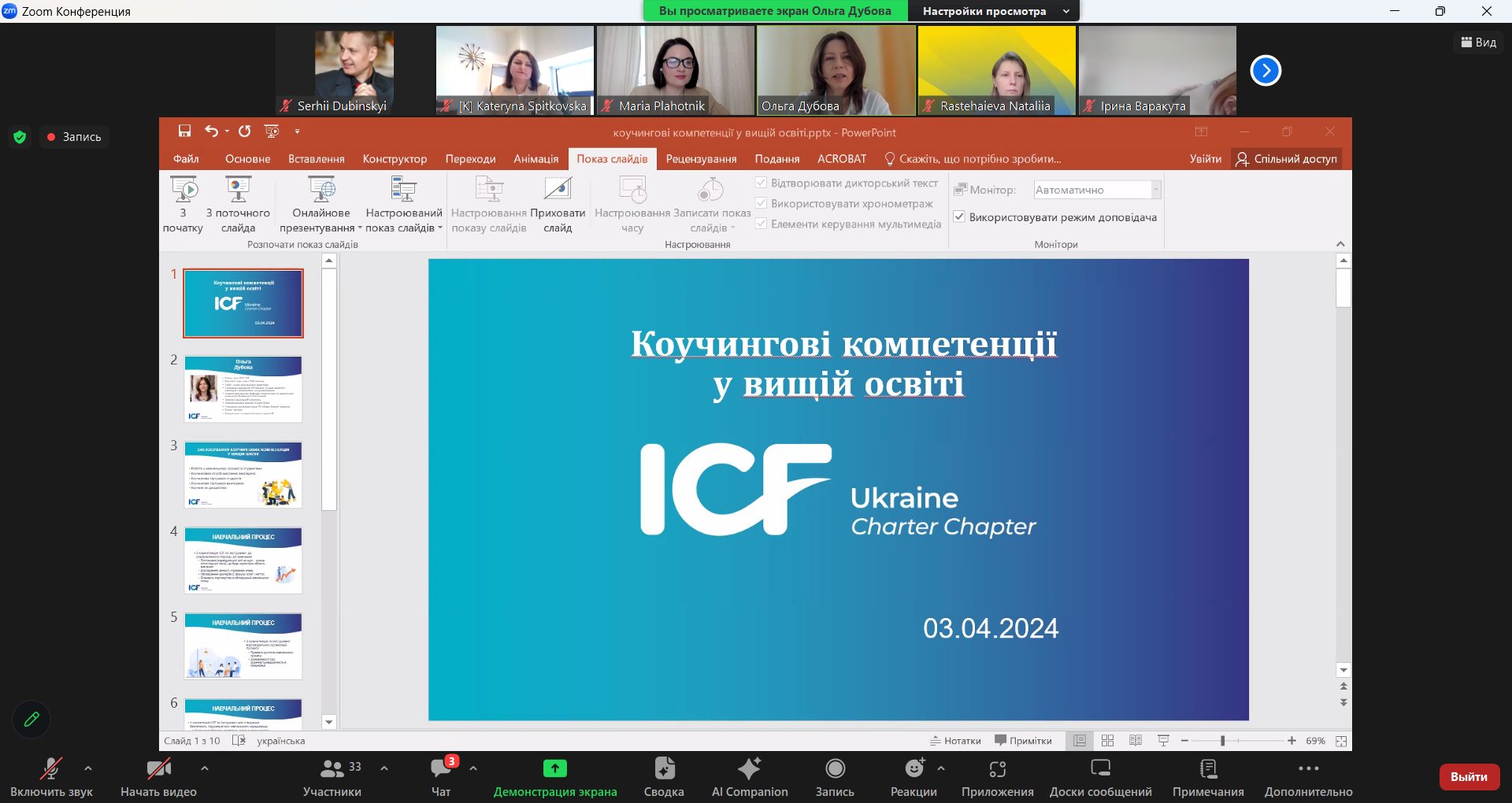Screen dimensions: 1512x803
Task: Click zoom out minus button
Action: [x=1184, y=741]
